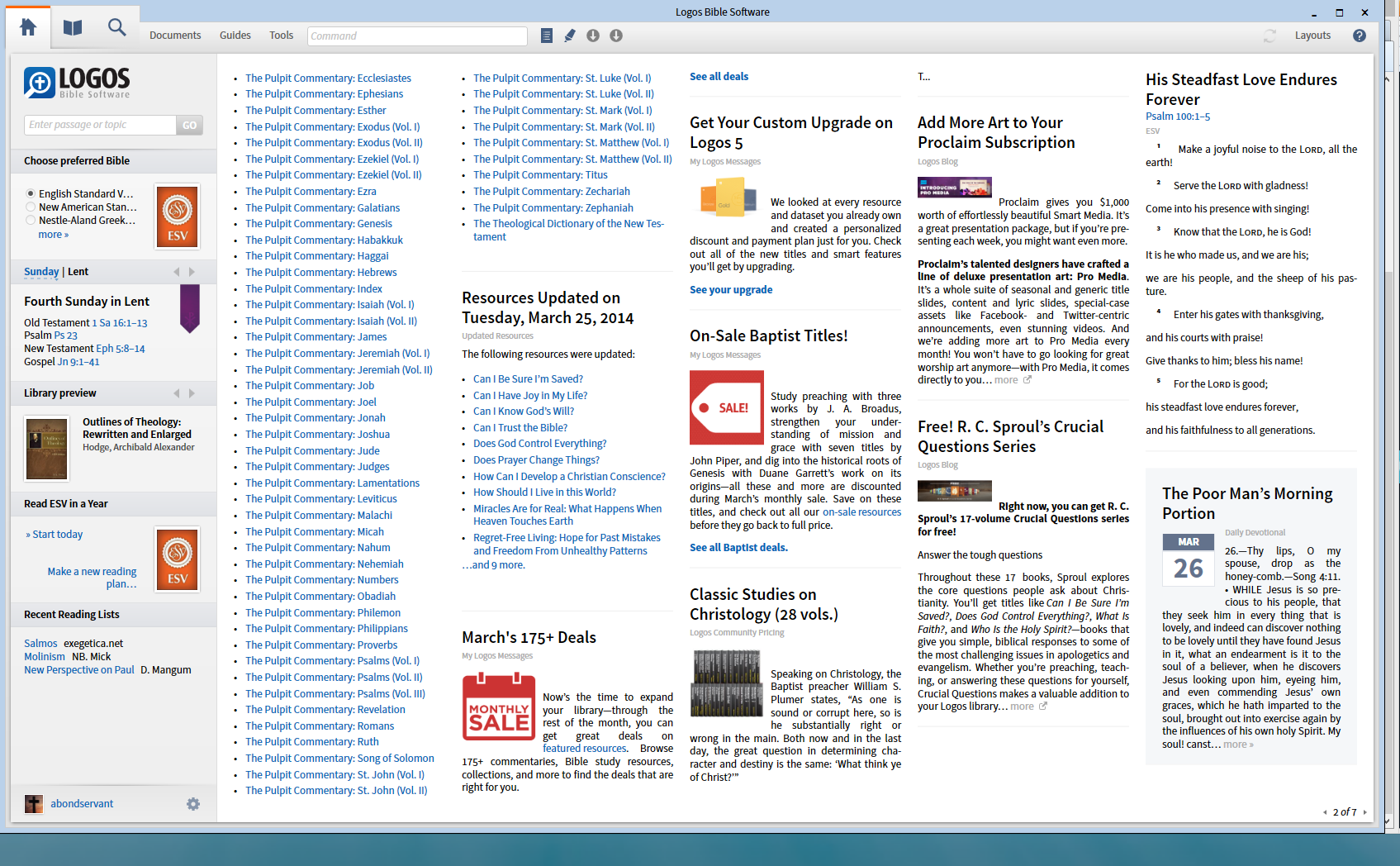Go to next lectionary Sunday arrow
The height and width of the screenshot is (866, 1400).
coord(192,272)
